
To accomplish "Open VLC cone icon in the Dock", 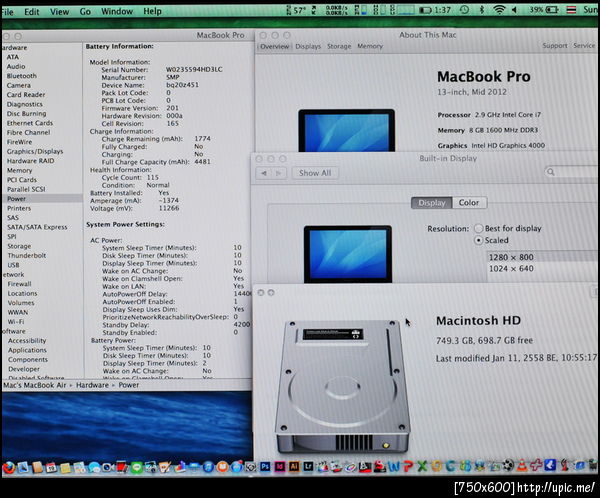I will (x=522, y=466).
